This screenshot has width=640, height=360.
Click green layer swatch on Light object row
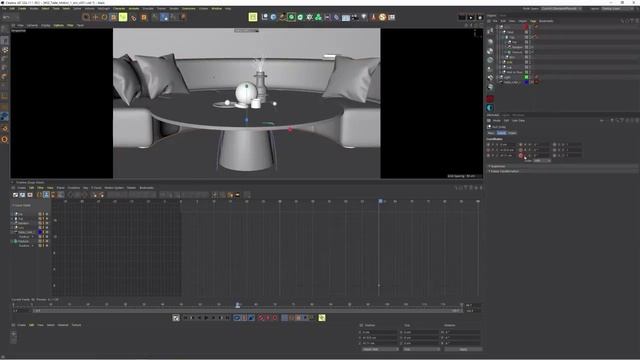(x=526, y=77)
